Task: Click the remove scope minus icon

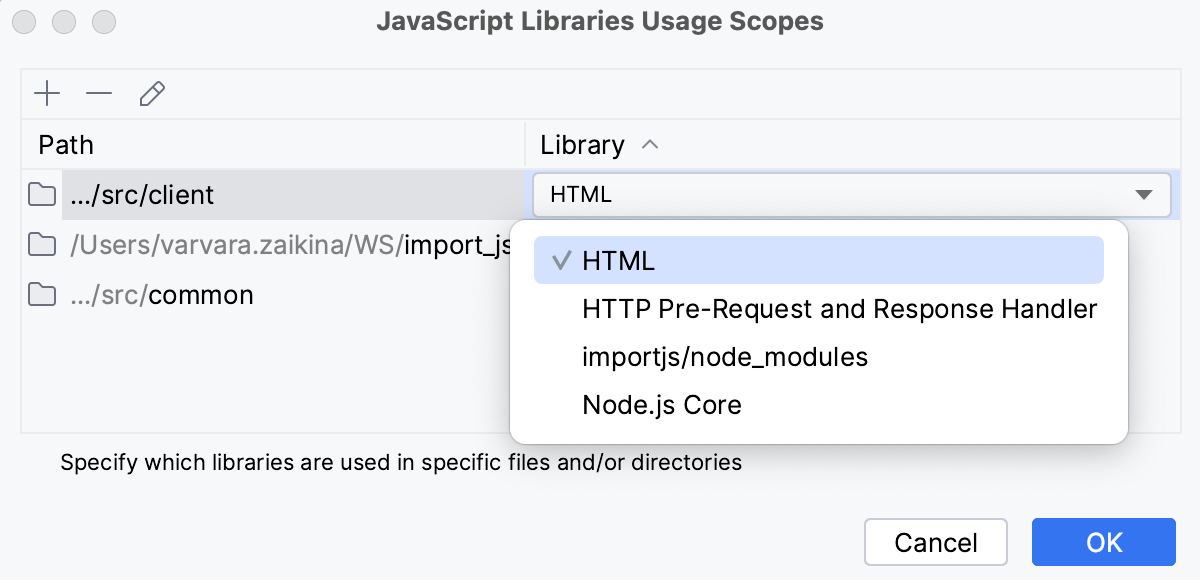Action: [98, 93]
